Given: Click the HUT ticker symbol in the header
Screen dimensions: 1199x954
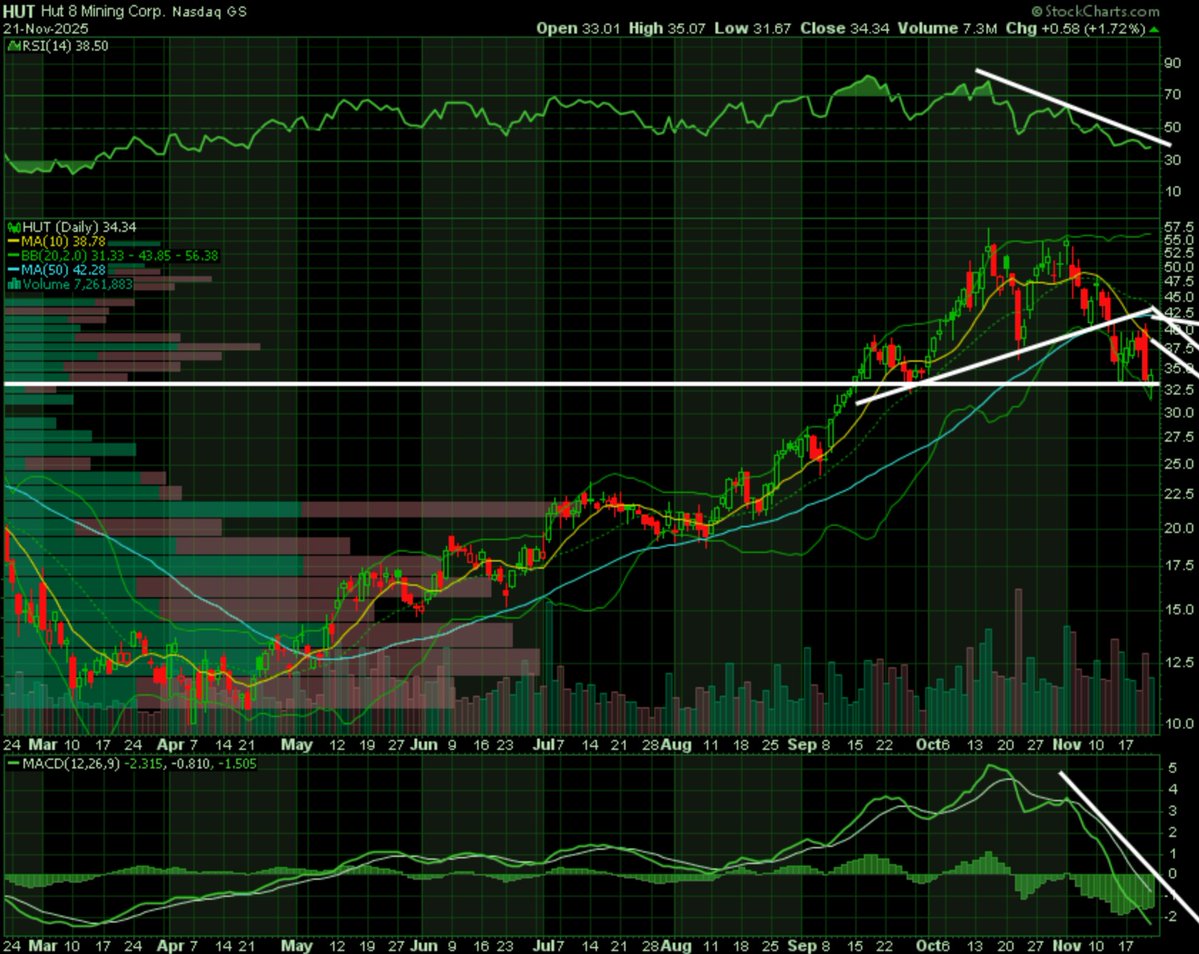Looking at the screenshot, I should 19,11.
